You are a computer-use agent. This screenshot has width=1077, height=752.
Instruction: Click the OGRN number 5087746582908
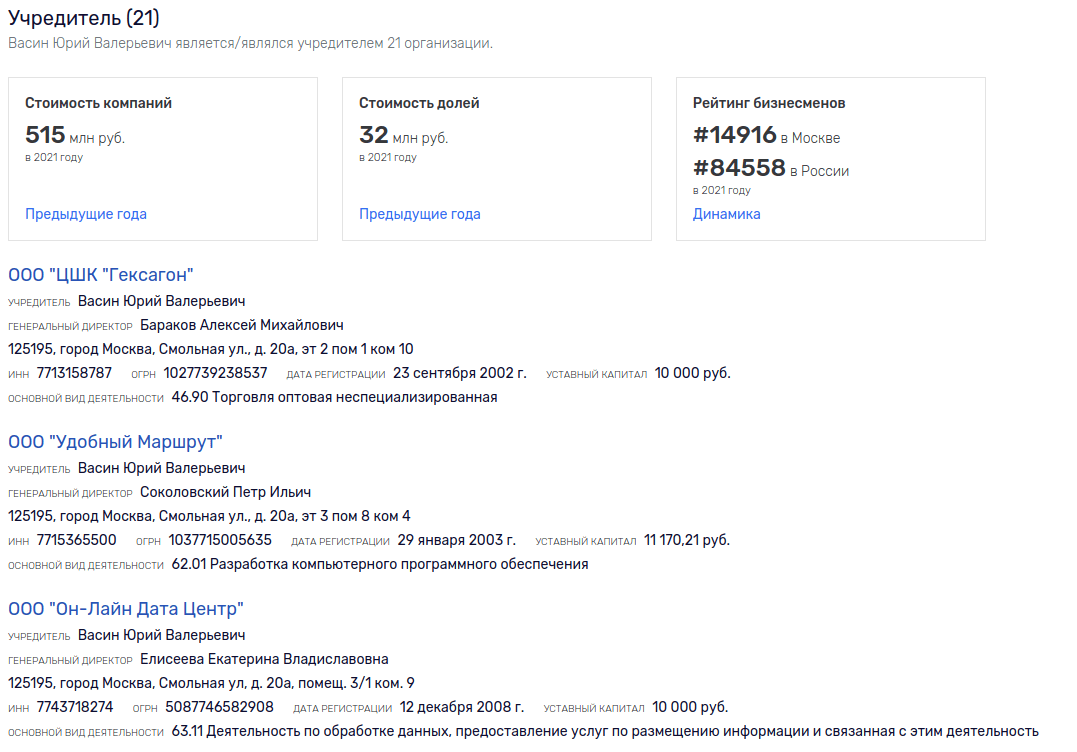[219, 707]
